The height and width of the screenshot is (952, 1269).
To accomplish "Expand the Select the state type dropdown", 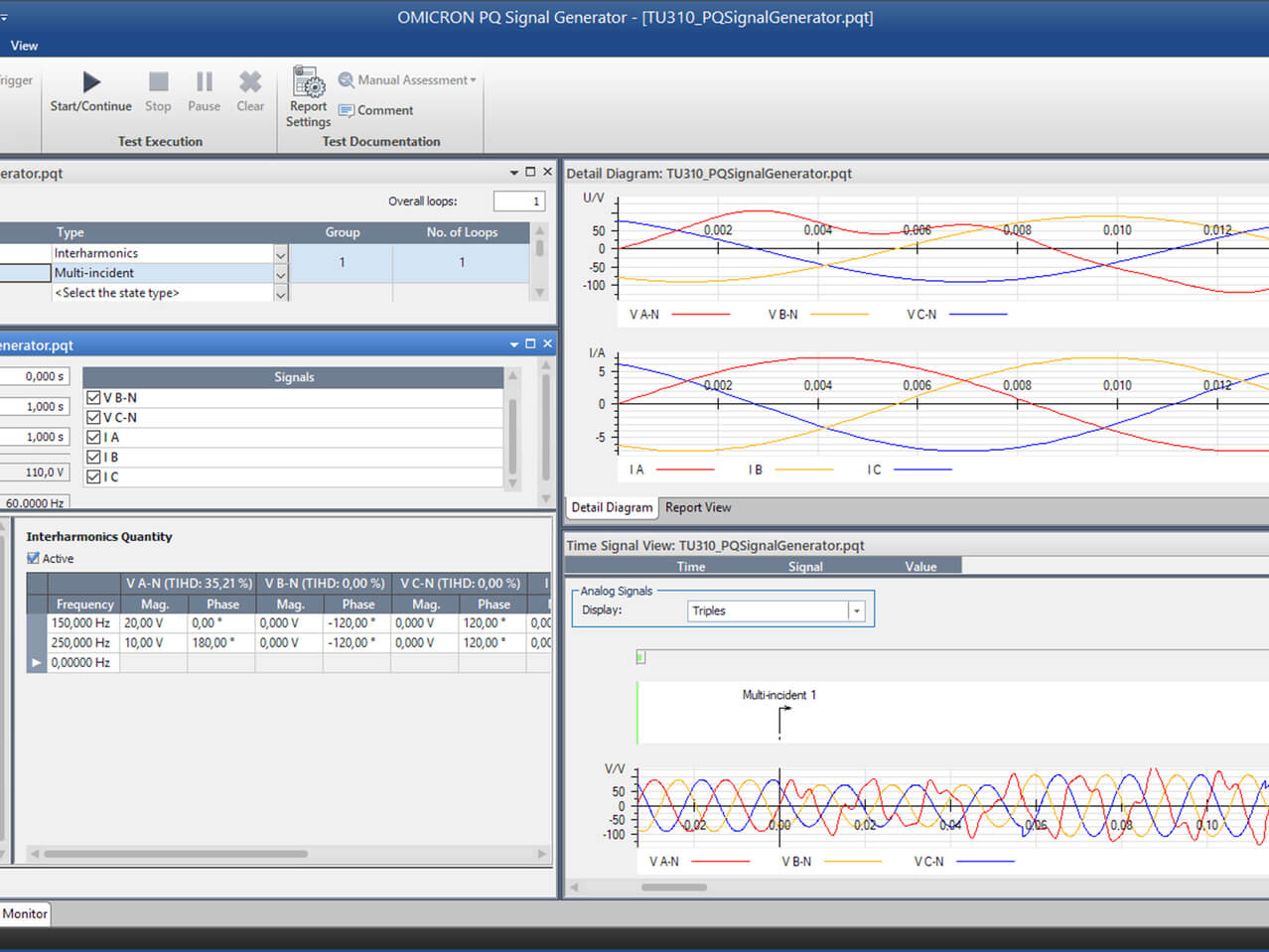I will (279, 293).
